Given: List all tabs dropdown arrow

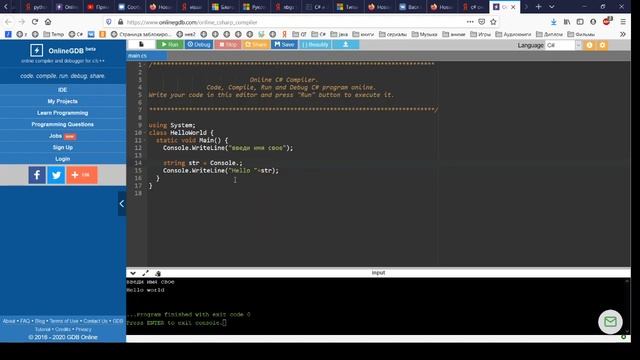Looking at the screenshot, I should pyautogui.click(x=551, y=7).
